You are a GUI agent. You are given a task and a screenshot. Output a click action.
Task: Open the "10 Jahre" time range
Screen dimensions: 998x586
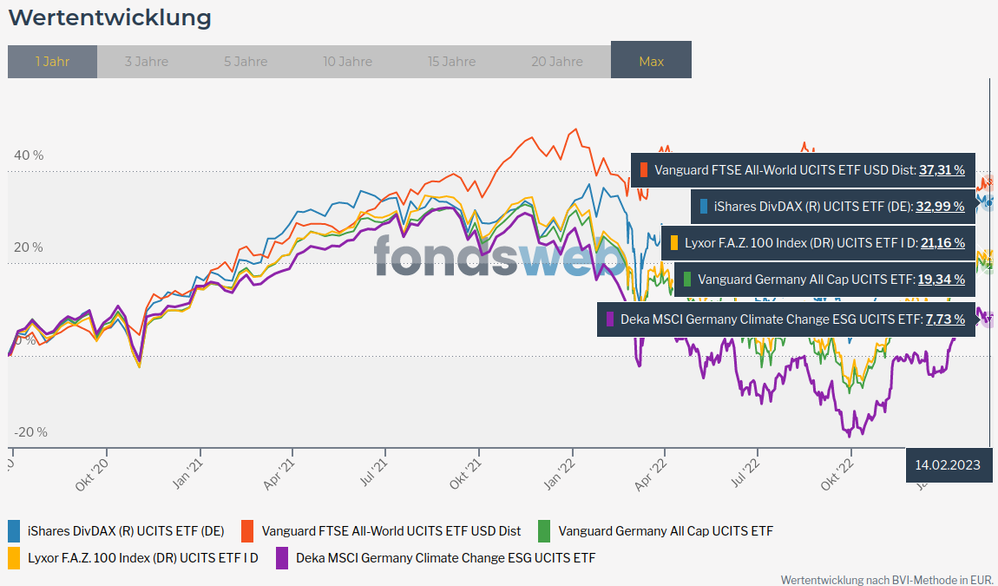coord(347,61)
